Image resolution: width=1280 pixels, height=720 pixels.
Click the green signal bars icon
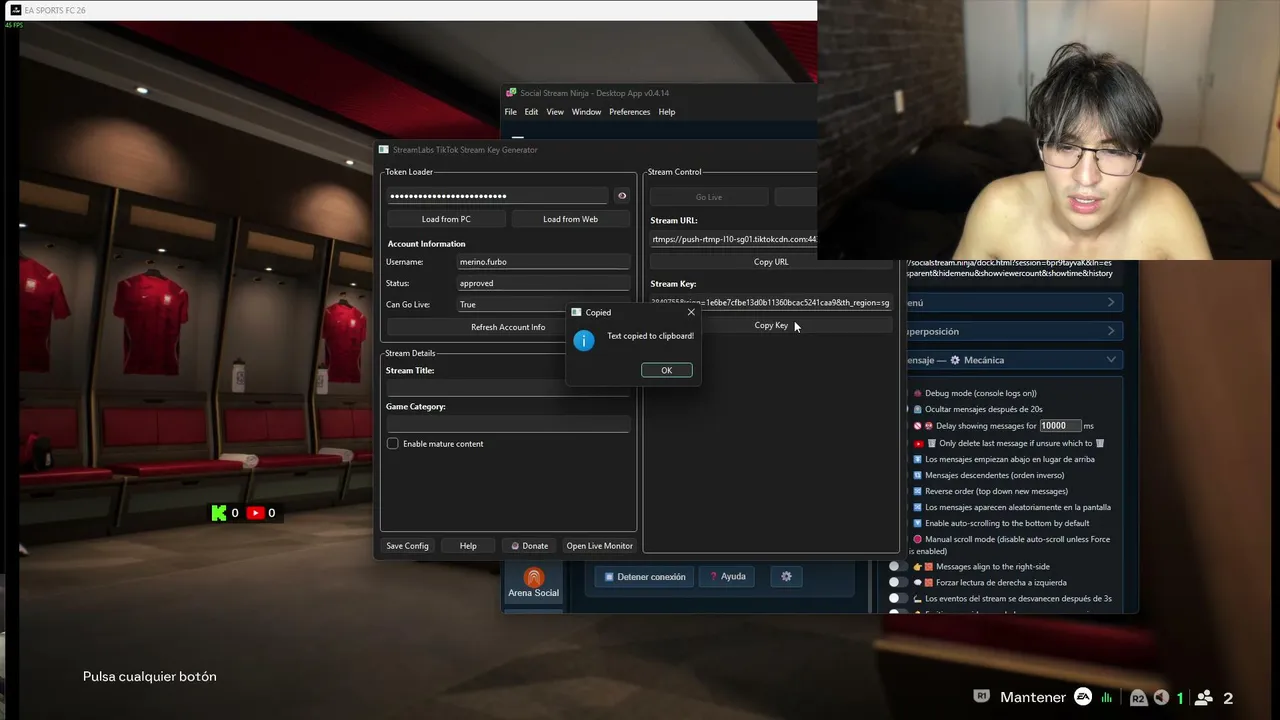(1107, 698)
